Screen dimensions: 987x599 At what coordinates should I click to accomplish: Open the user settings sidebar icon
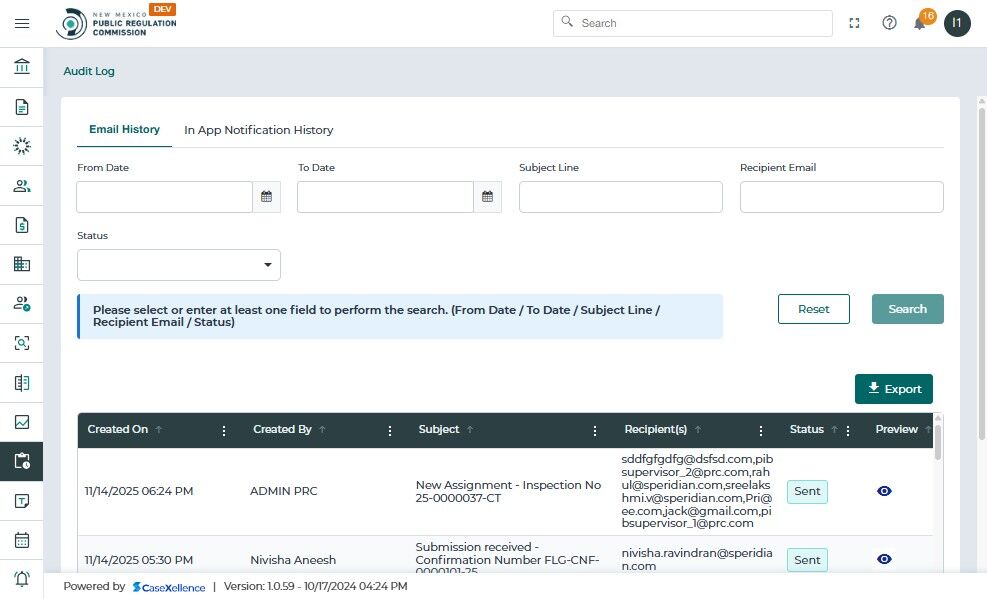pos(22,304)
